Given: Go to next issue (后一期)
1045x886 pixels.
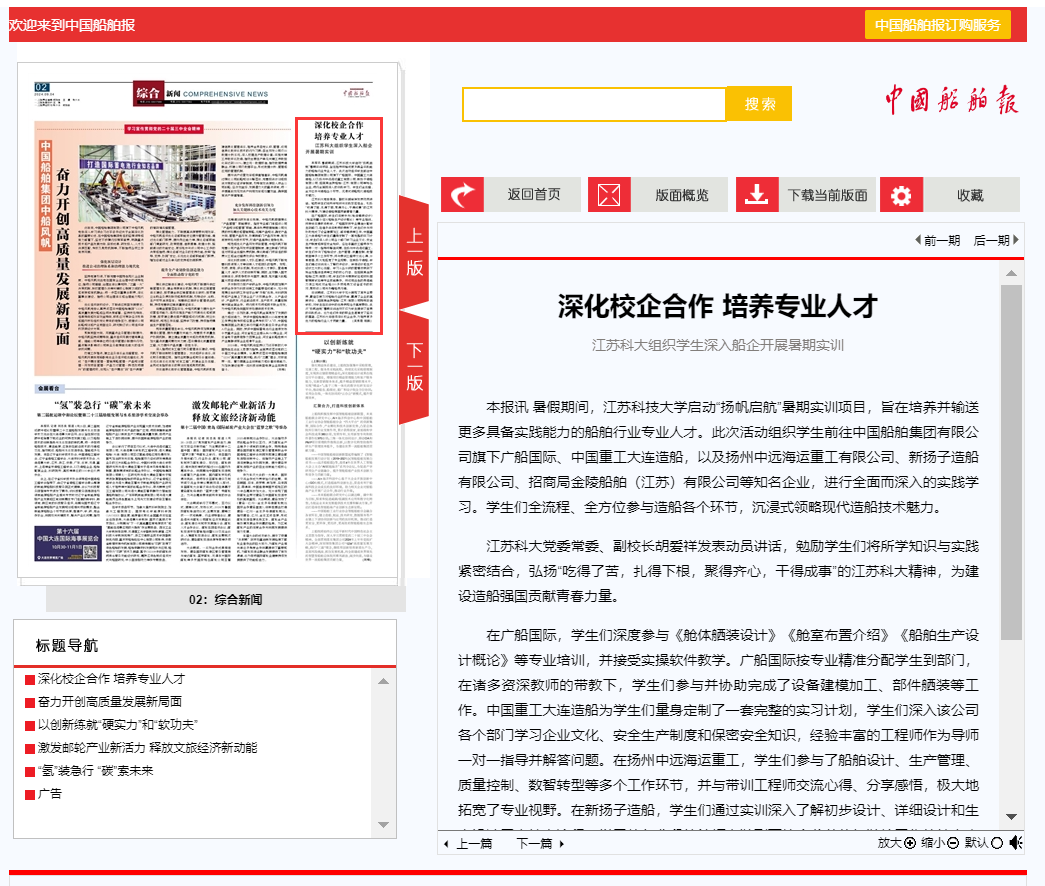Looking at the screenshot, I should 996,240.
